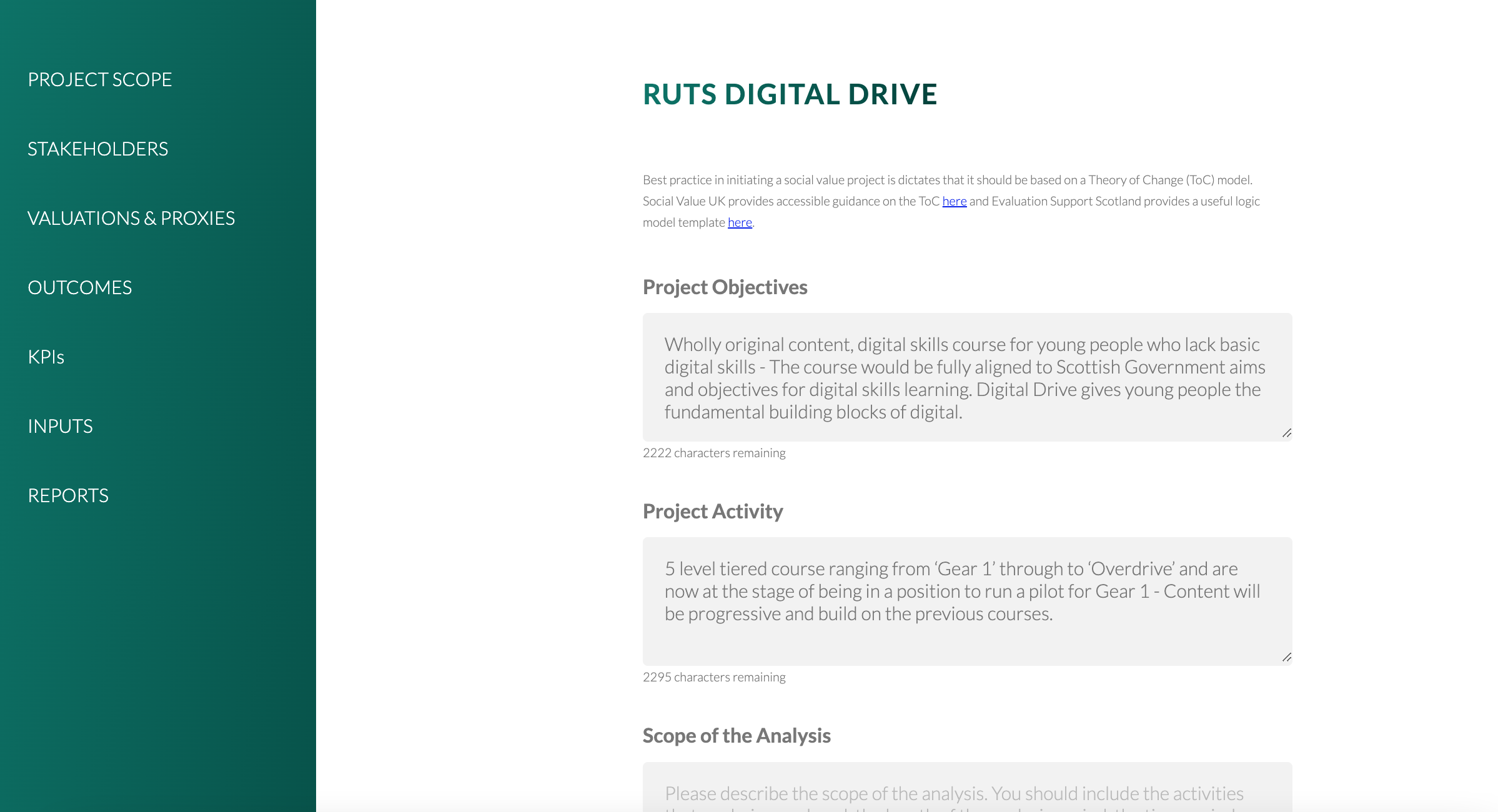This screenshot has height=812, width=1498.
Task: View the Reports page
Action: (x=68, y=495)
